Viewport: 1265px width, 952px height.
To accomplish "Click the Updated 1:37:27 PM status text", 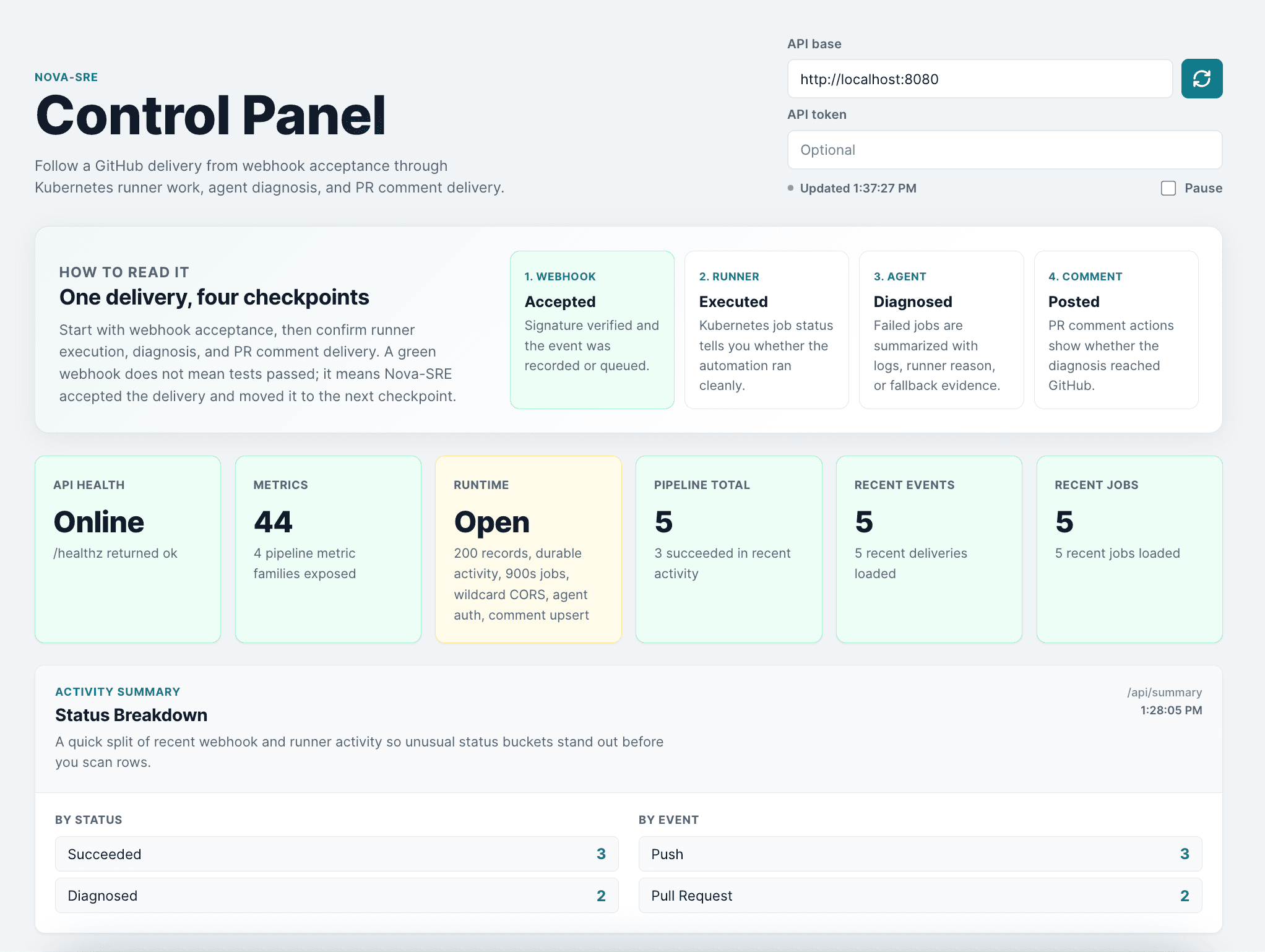I will [x=858, y=188].
